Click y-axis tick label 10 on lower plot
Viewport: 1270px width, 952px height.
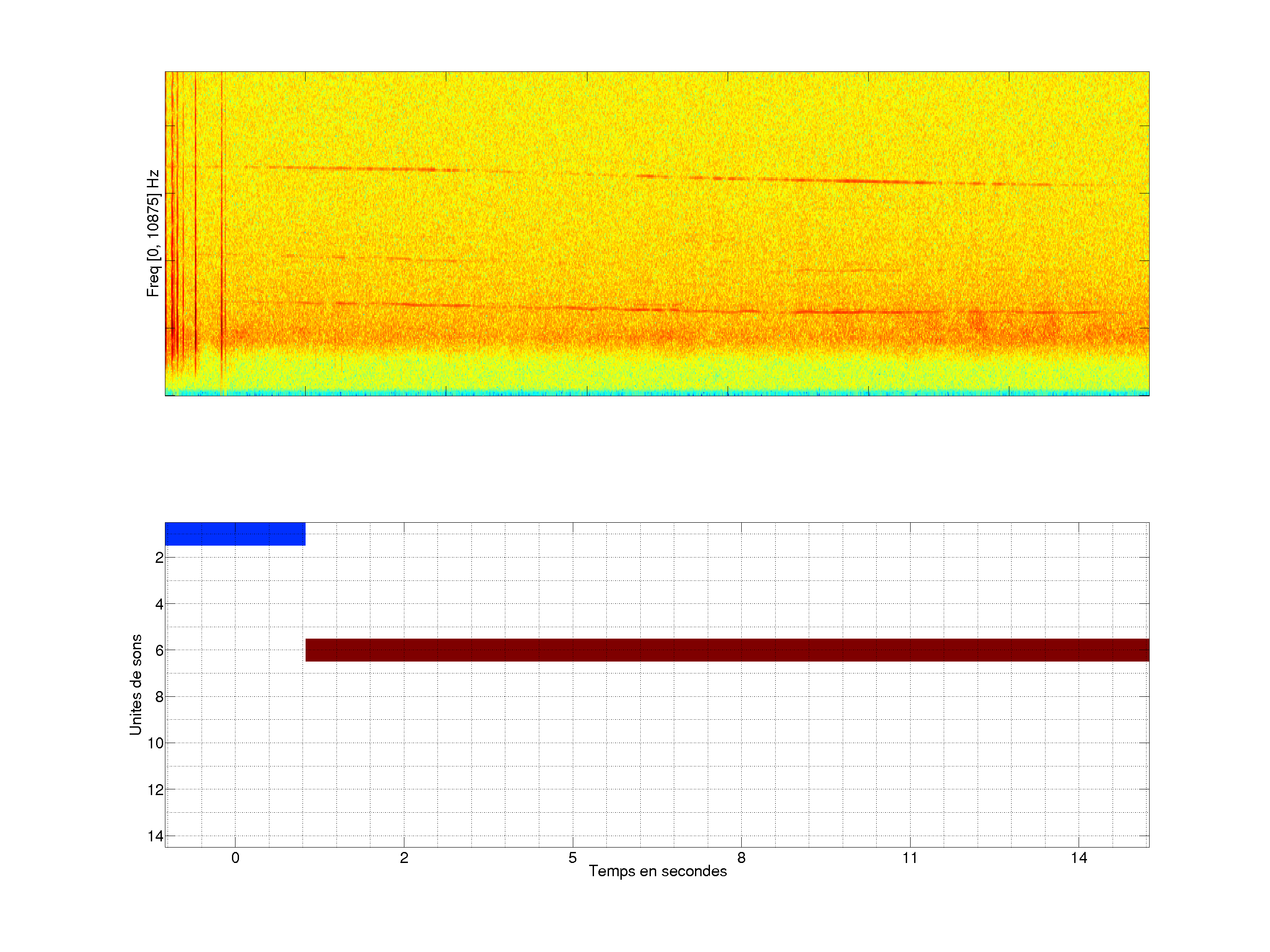point(156,743)
